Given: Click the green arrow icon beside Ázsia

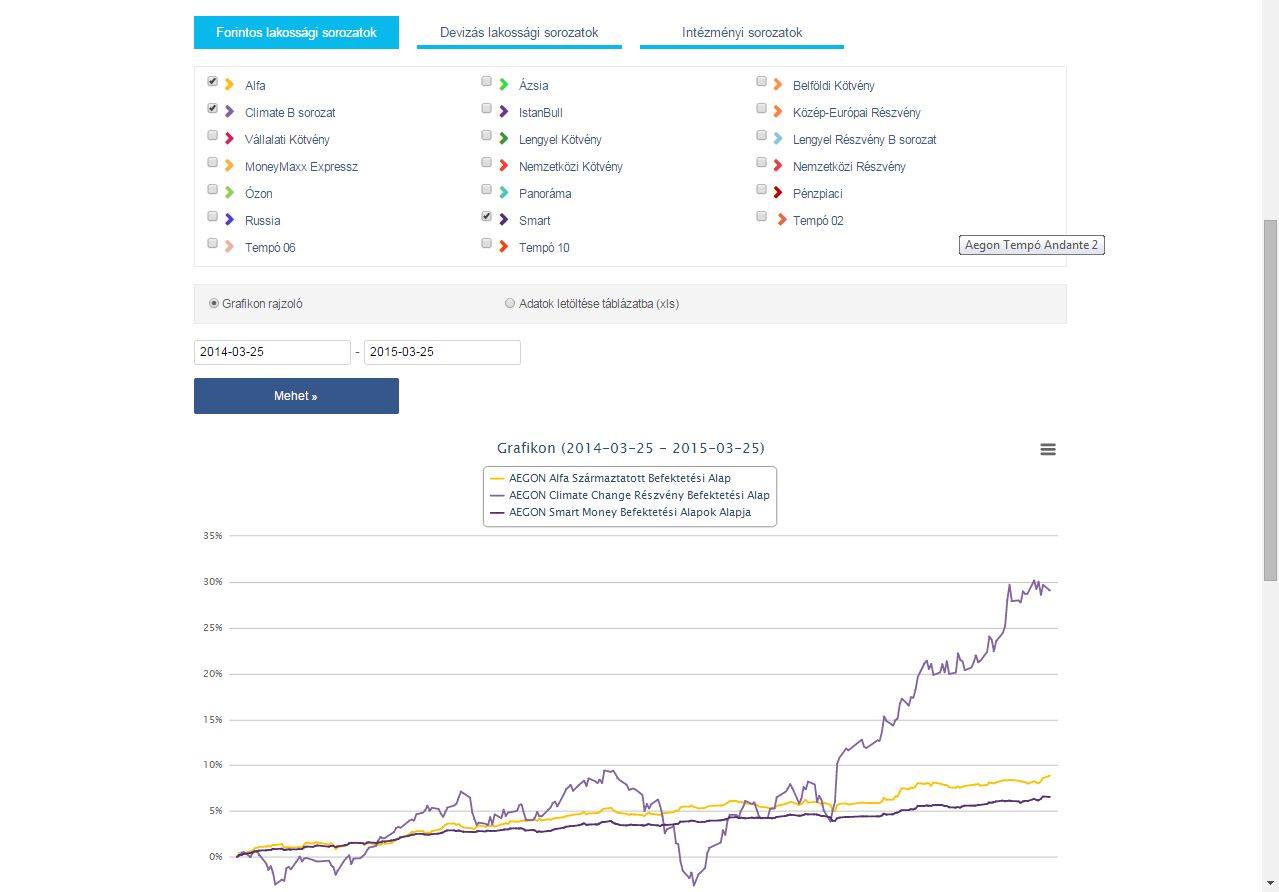Looking at the screenshot, I should 504,85.
